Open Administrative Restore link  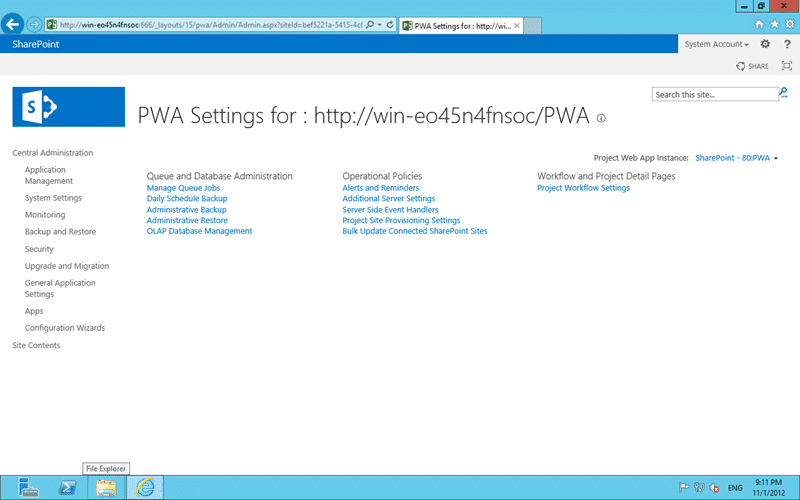point(187,220)
